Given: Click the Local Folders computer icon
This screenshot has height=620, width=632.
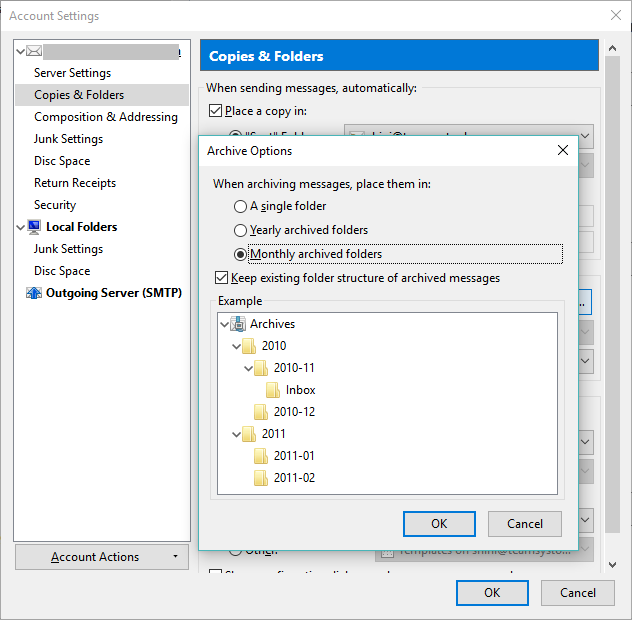Looking at the screenshot, I should click(x=35, y=227).
